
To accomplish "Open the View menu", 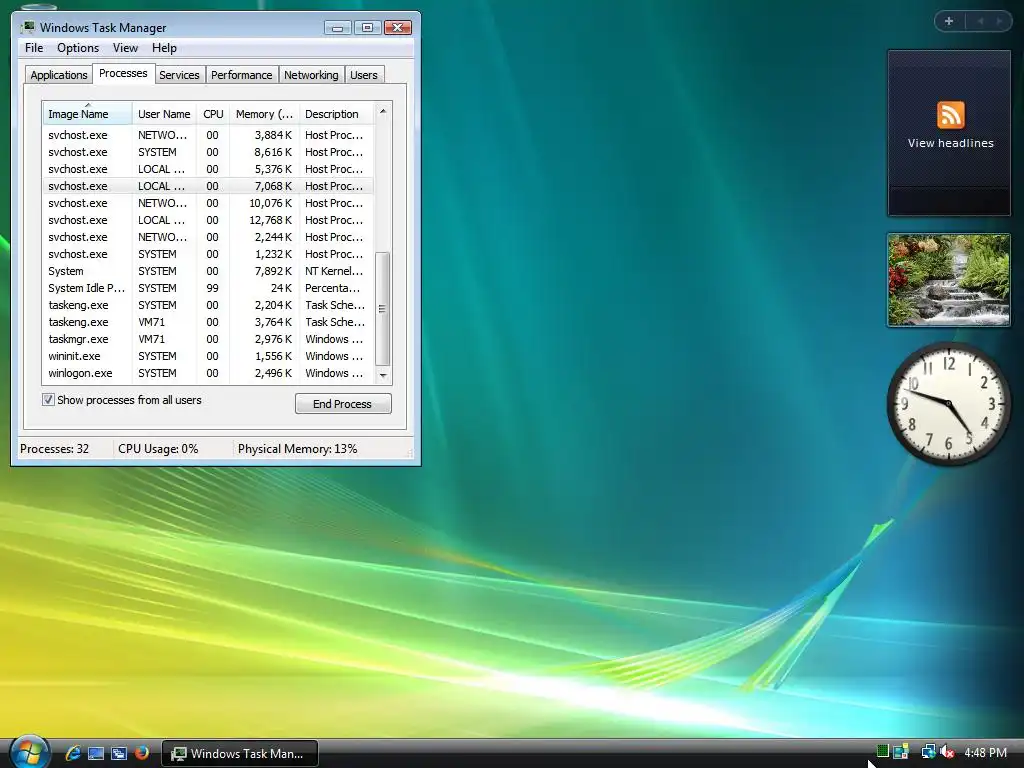I will [x=125, y=48].
